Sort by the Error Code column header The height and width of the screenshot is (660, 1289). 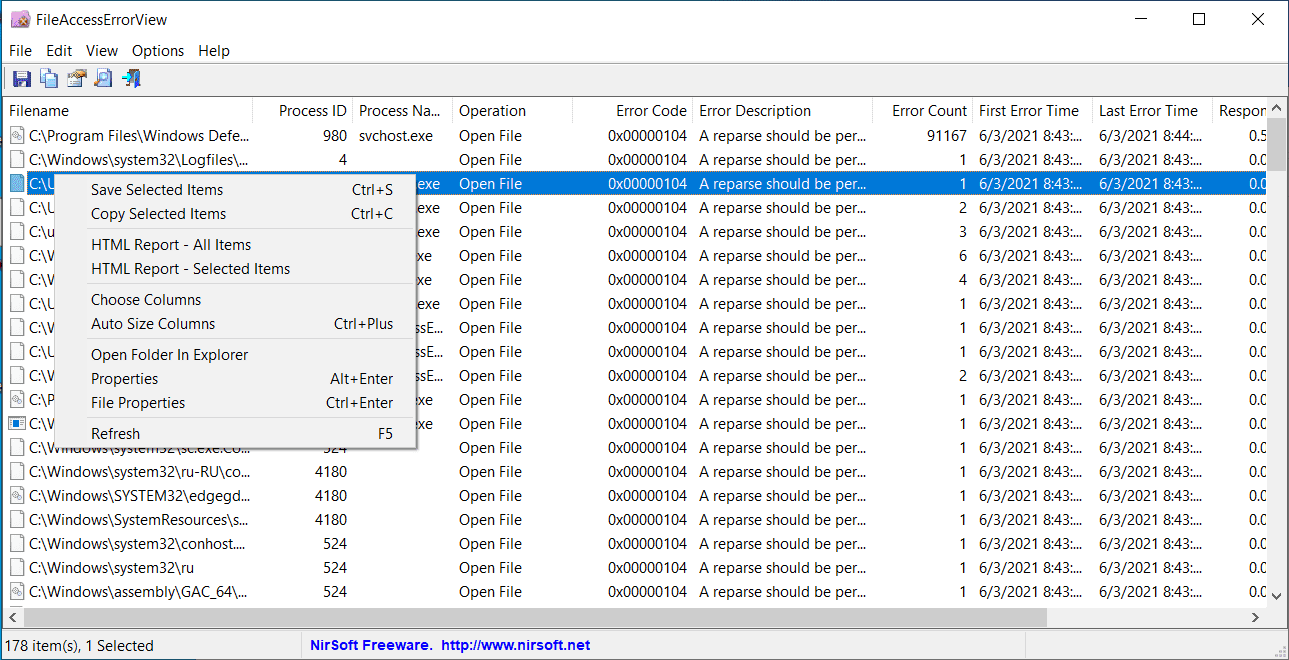pos(632,111)
